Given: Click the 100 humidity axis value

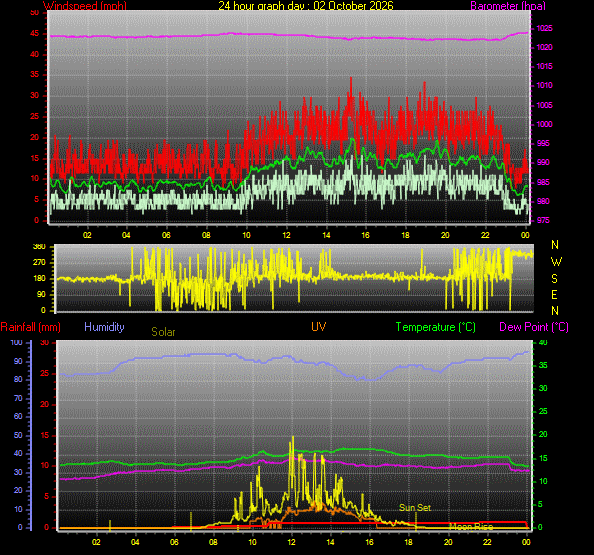Looking at the screenshot, I should pos(16,342).
